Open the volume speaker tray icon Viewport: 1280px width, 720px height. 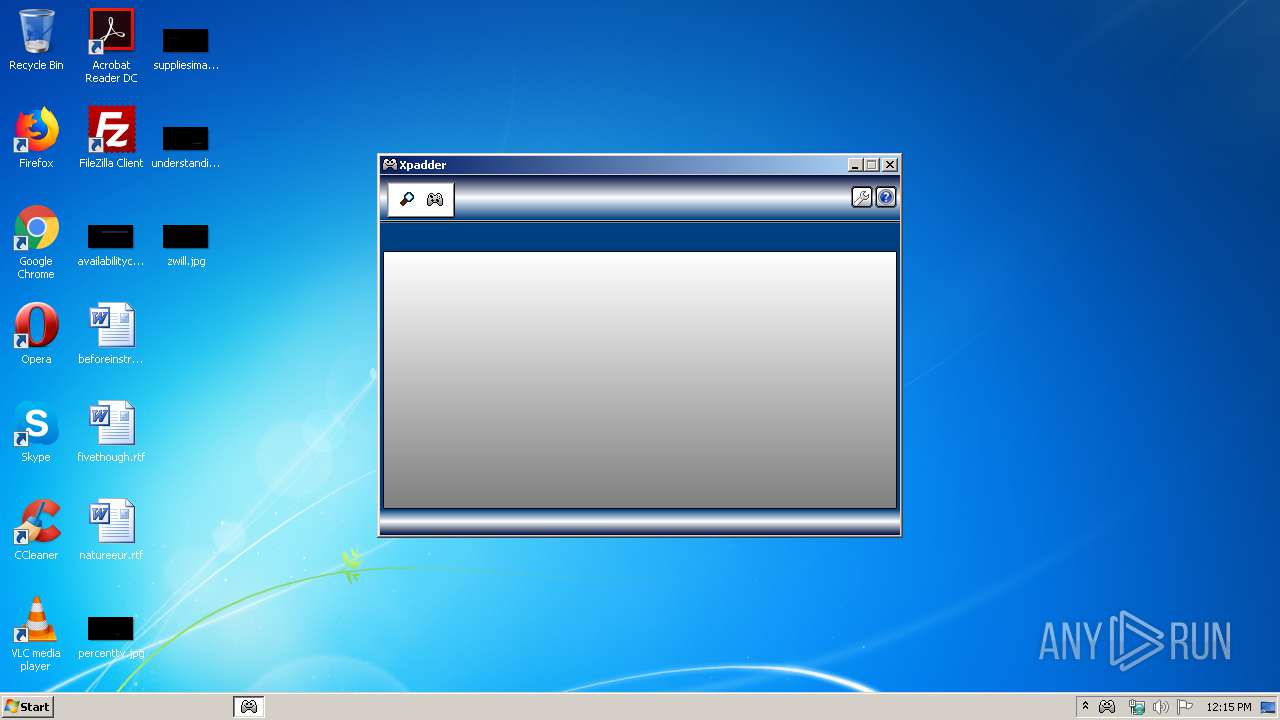[x=1160, y=706]
